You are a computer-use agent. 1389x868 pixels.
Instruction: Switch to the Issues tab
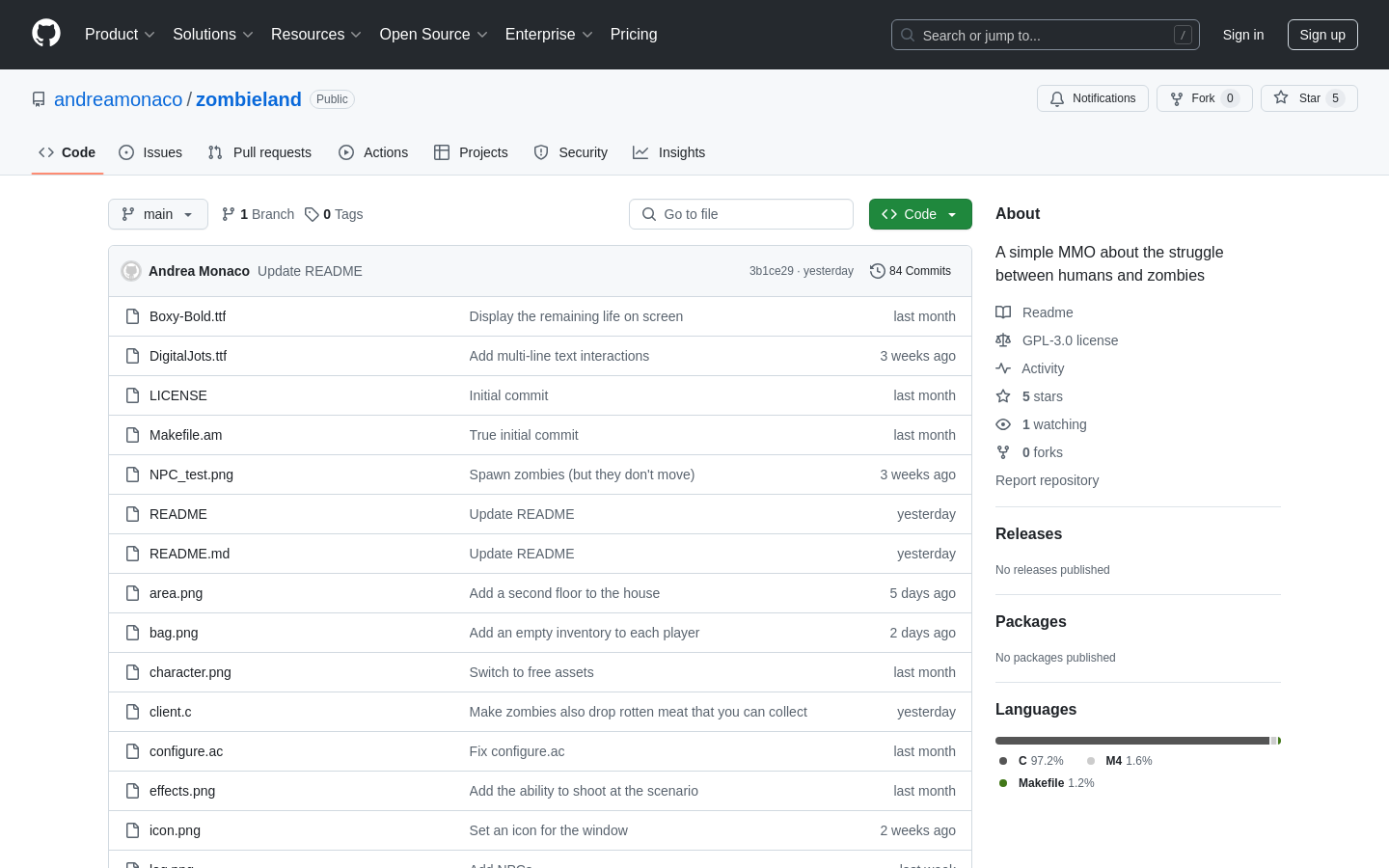(150, 152)
